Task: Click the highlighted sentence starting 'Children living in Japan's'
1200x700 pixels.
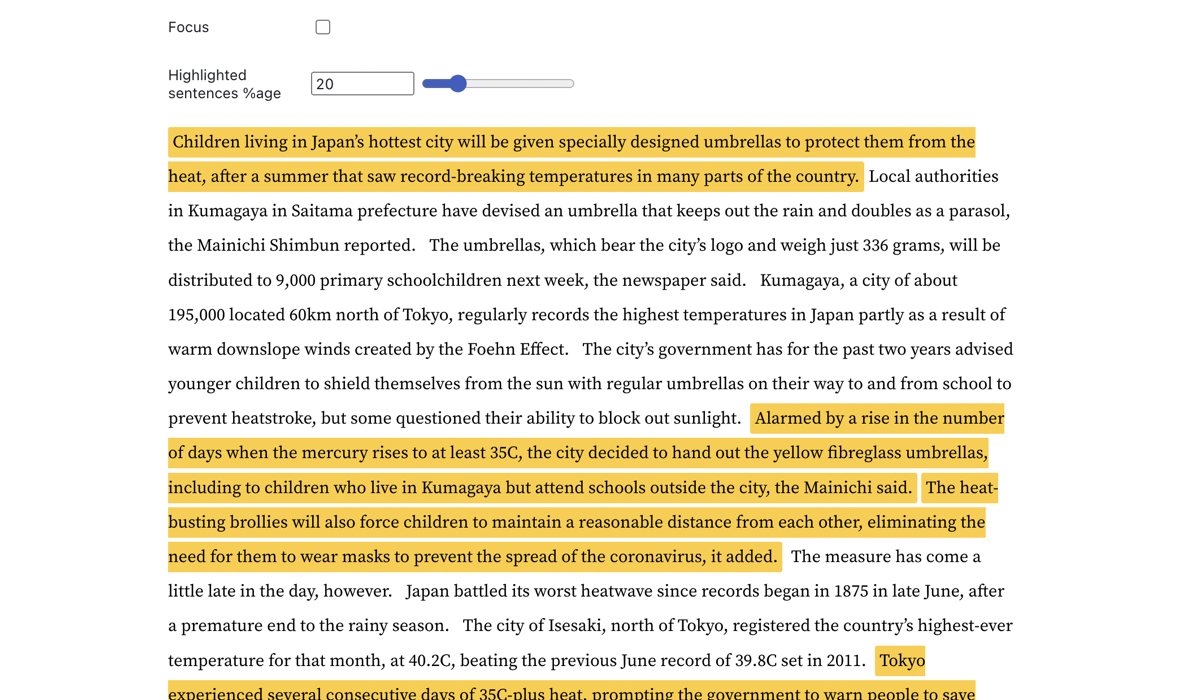Action: click(572, 142)
